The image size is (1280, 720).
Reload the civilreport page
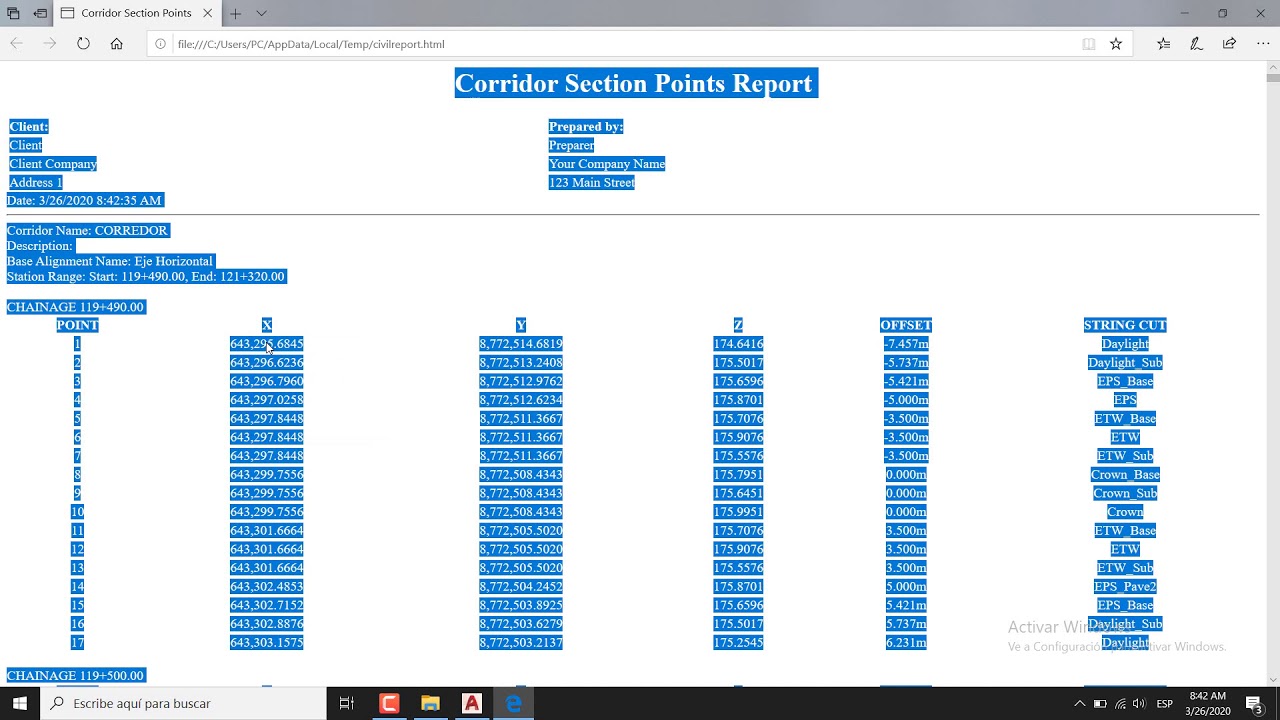pos(83,44)
